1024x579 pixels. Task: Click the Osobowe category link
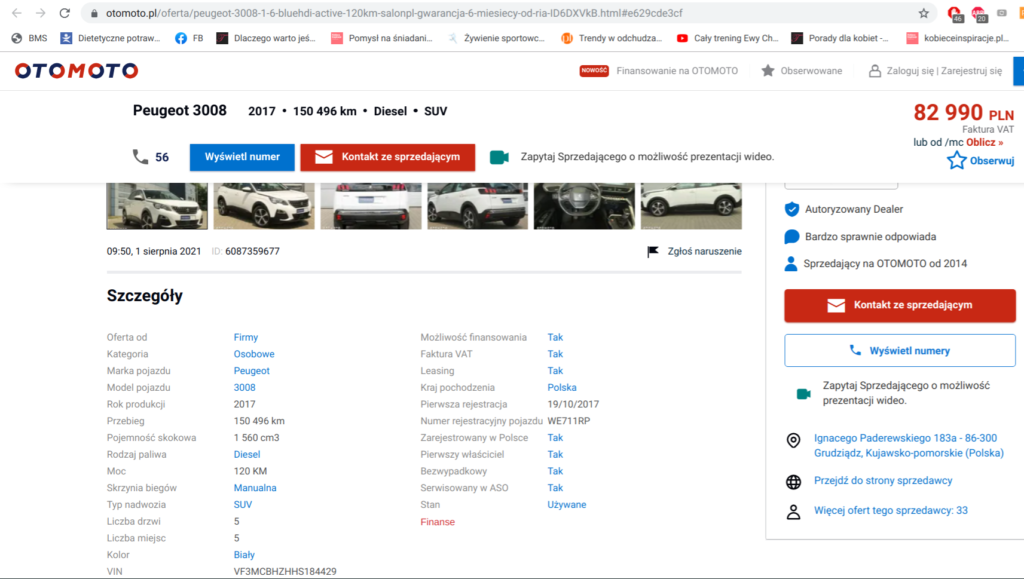click(x=254, y=354)
